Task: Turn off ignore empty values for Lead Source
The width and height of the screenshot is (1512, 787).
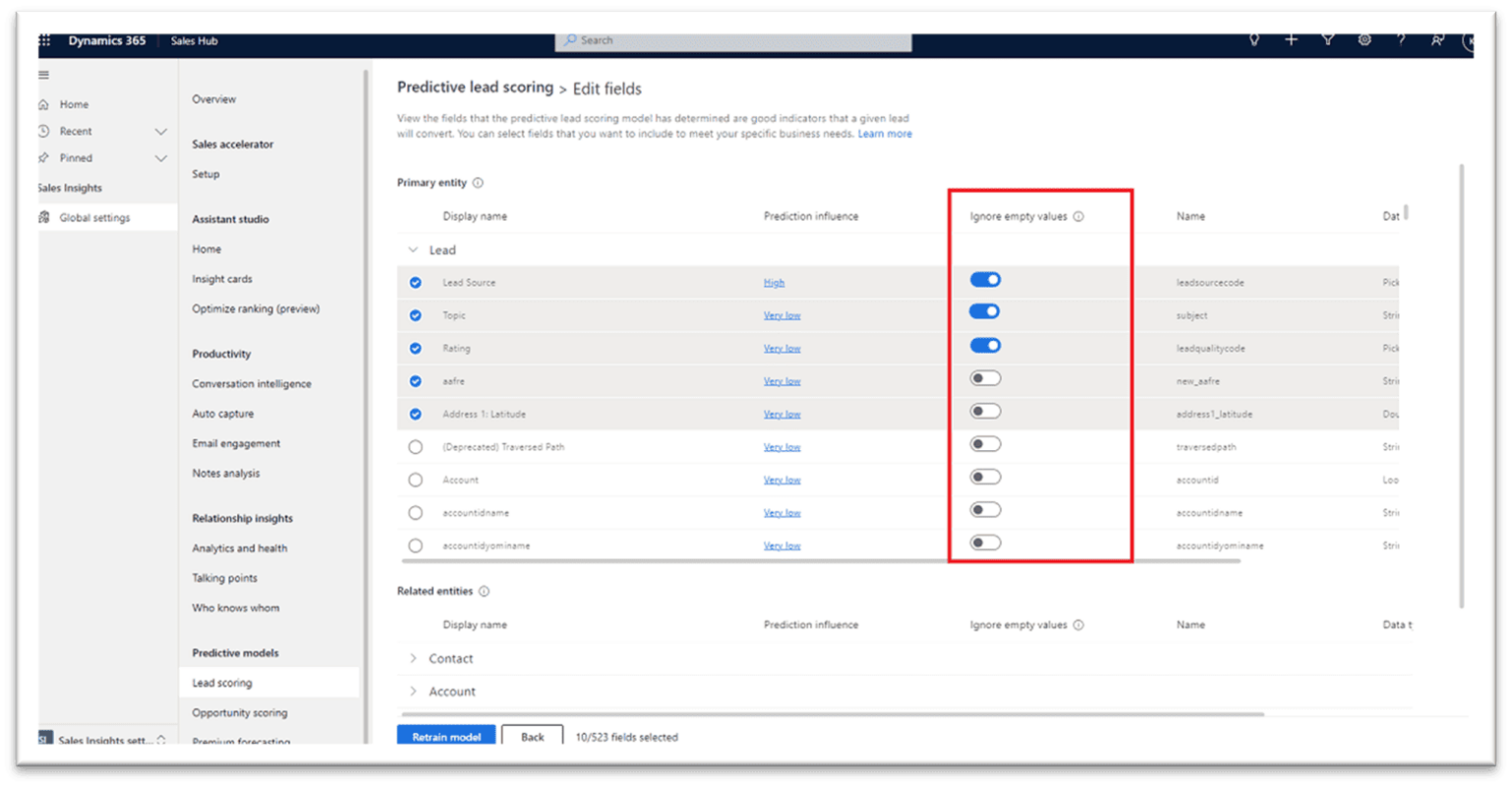Action: pos(984,281)
